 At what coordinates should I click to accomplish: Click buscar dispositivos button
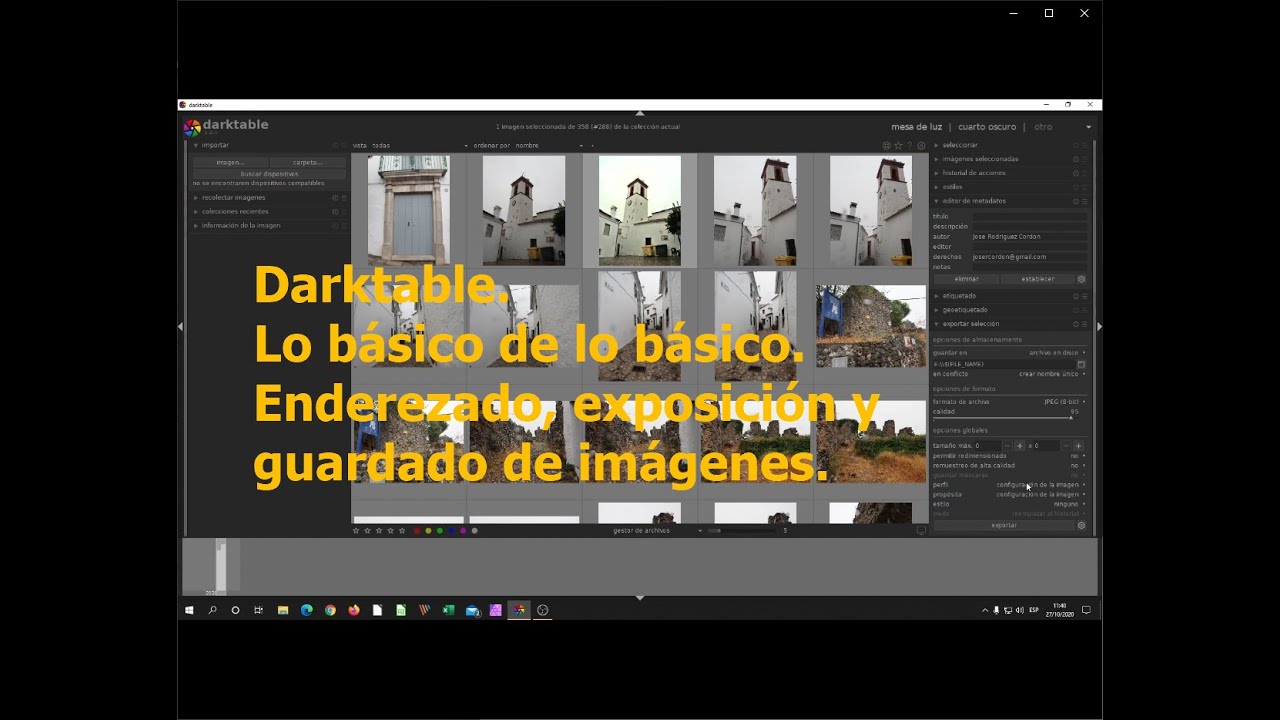click(270, 174)
